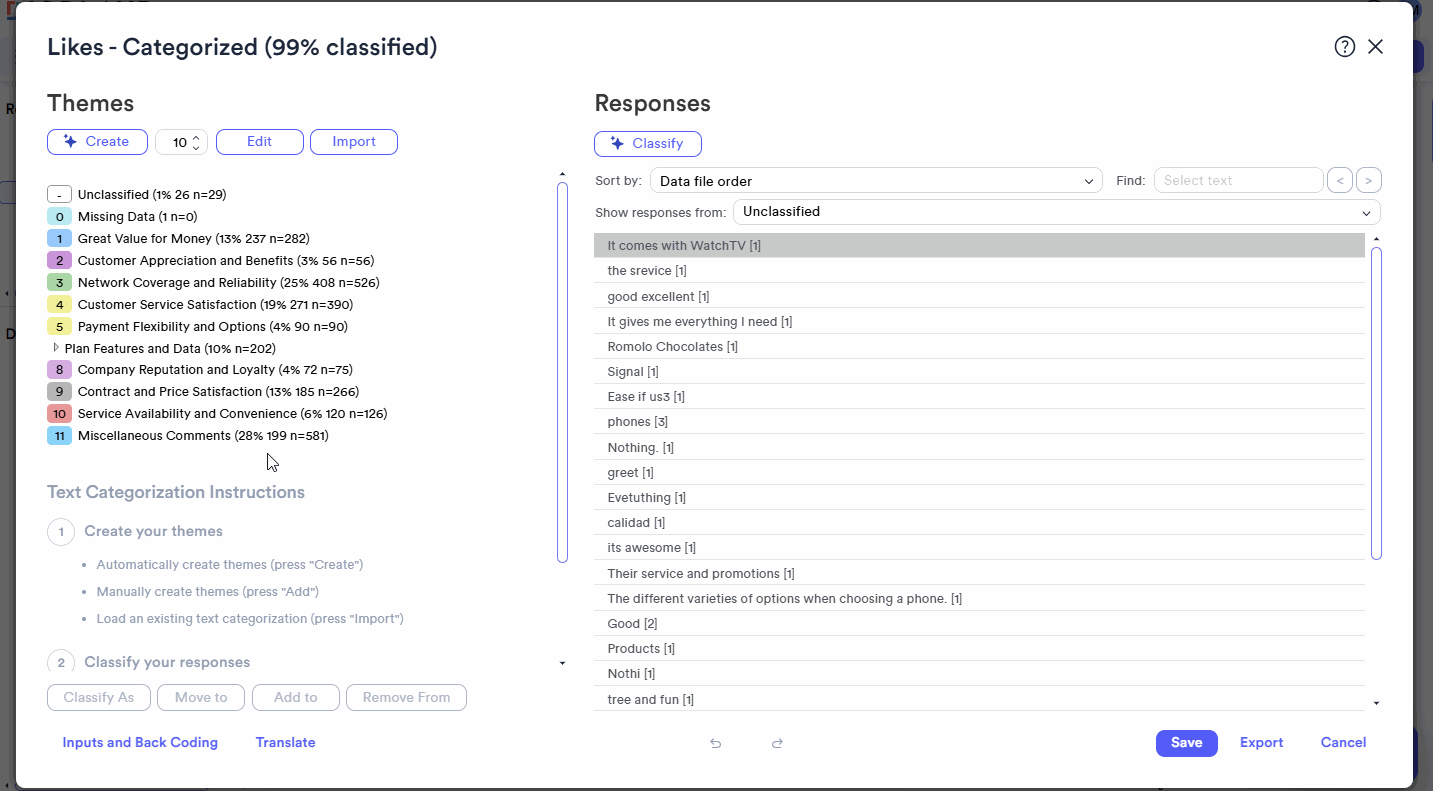Click the Find text input field
The height and width of the screenshot is (791, 1433).
click(x=1239, y=181)
